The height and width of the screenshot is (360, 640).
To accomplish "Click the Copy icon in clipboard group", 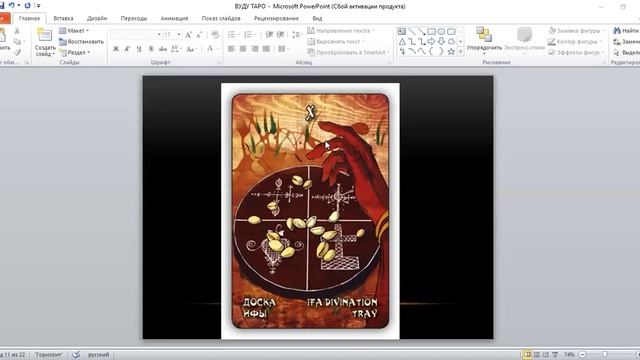I will point(17,42).
